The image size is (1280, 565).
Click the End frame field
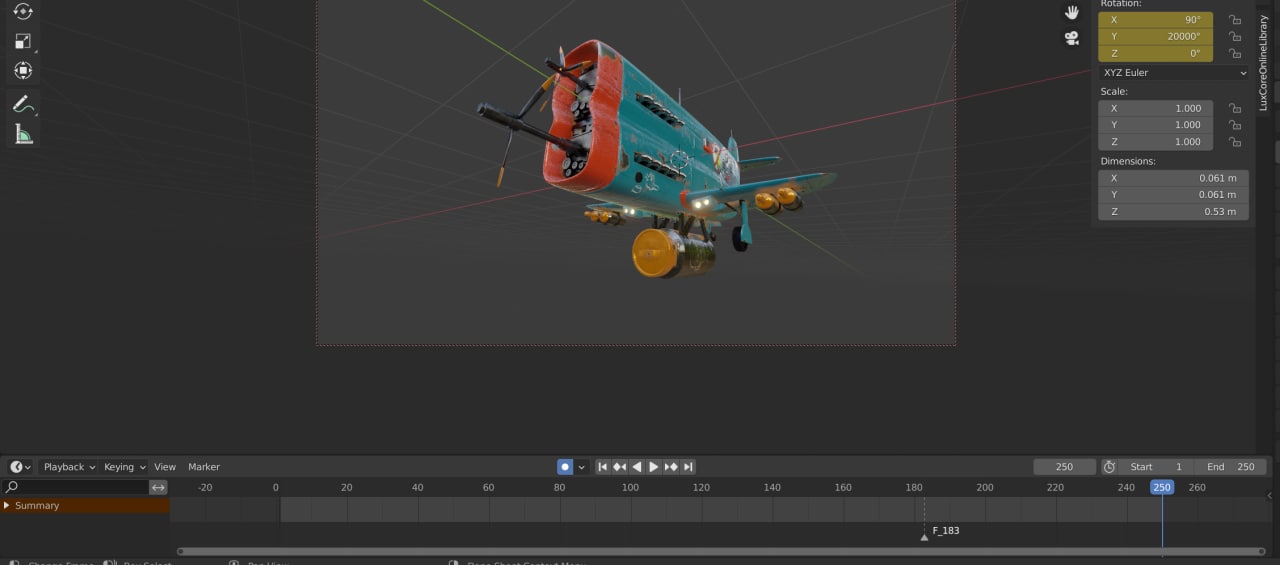(x=1230, y=467)
